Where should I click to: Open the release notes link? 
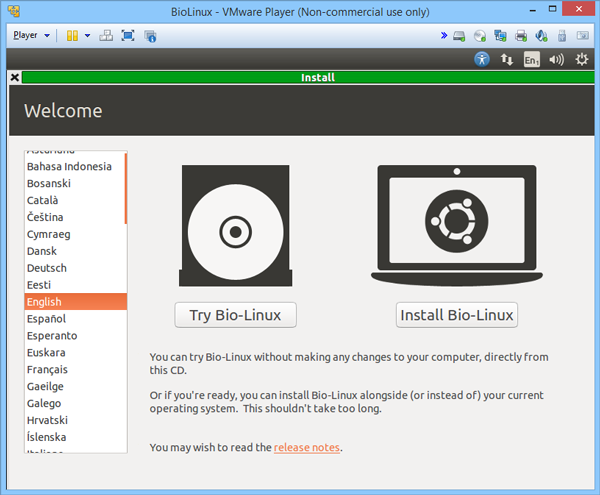tap(307, 447)
